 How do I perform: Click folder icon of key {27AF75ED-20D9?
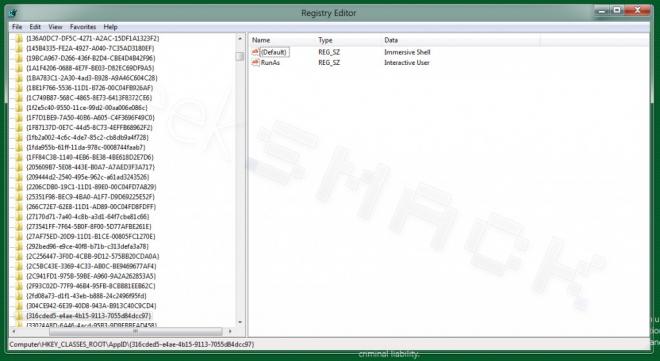[x=19, y=236]
